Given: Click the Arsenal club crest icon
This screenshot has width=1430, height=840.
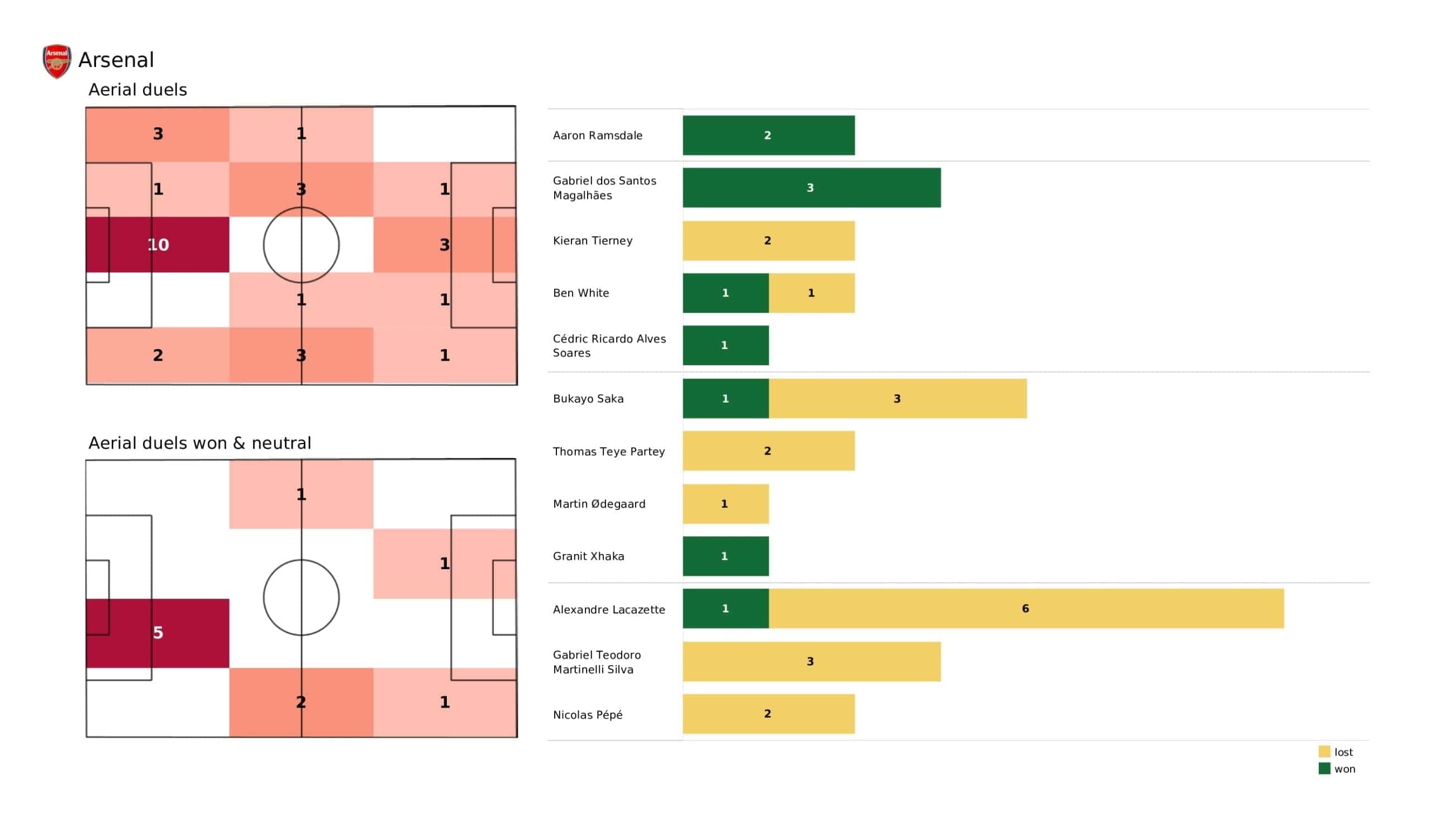Looking at the screenshot, I should pyautogui.click(x=57, y=61).
